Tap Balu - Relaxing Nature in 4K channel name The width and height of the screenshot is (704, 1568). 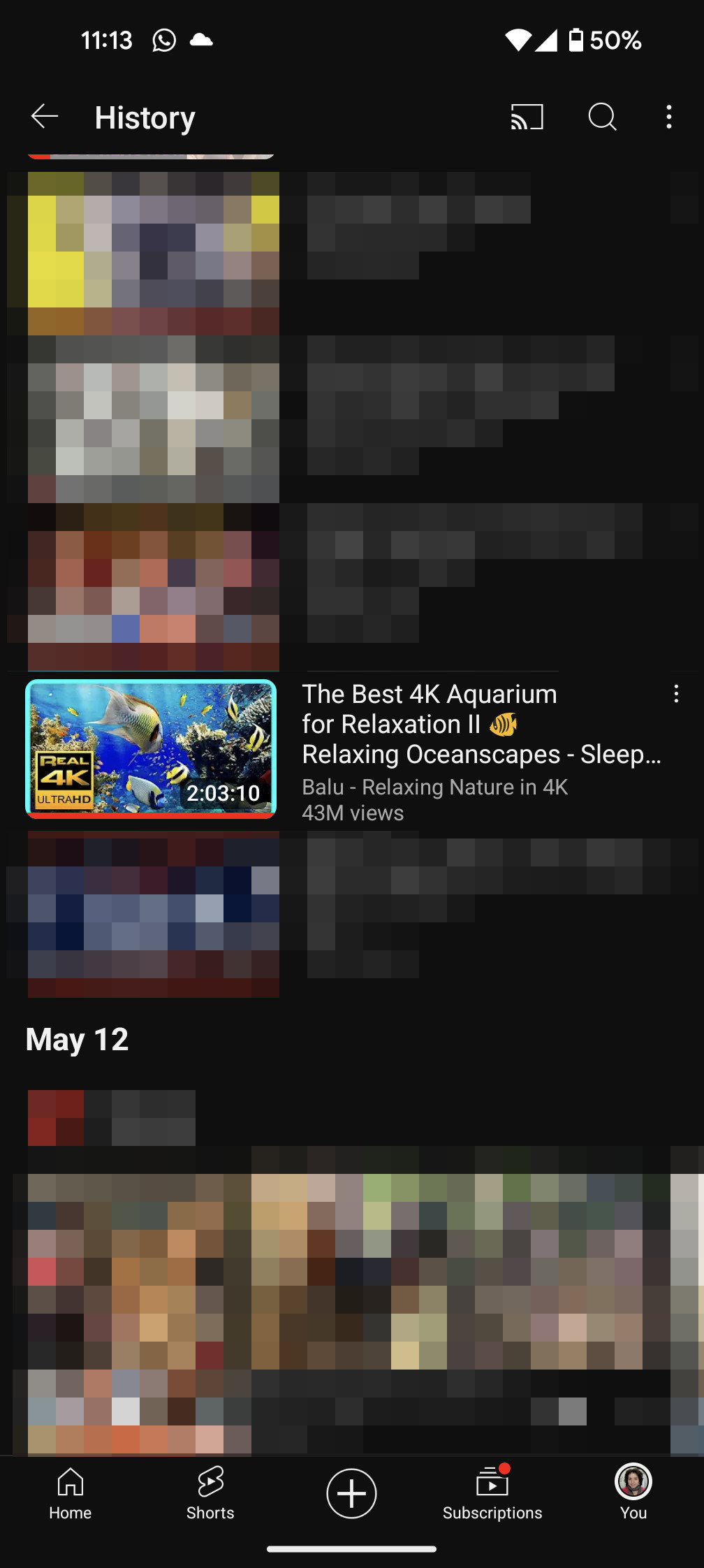coord(434,787)
